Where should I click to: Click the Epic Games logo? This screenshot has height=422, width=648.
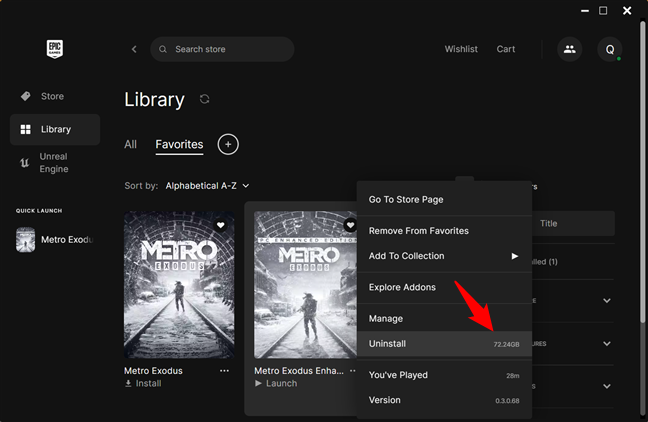click(x=55, y=49)
